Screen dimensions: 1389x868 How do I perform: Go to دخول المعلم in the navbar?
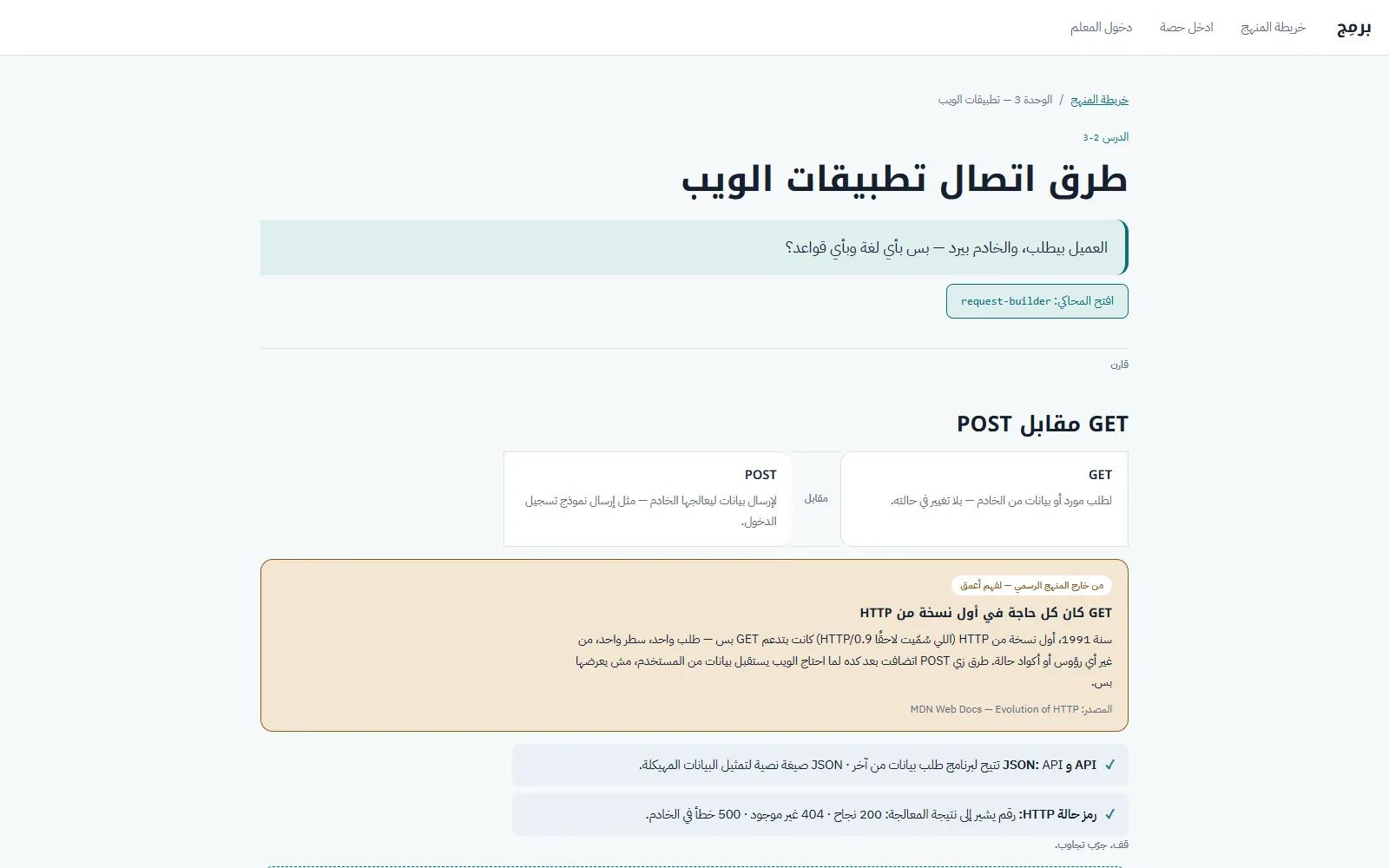pyautogui.click(x=1101, y=28)
